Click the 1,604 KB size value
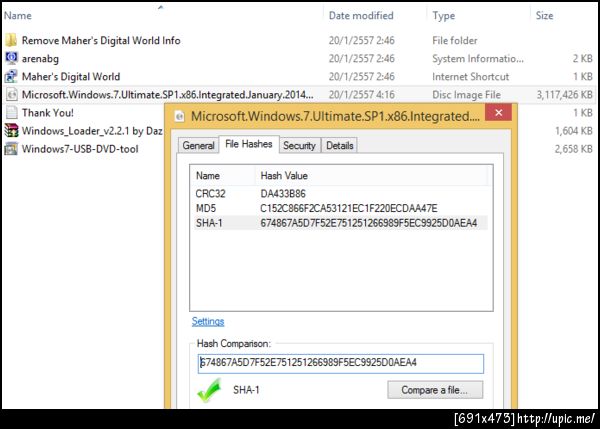This screenshot has width=600, height=429. 573,131
